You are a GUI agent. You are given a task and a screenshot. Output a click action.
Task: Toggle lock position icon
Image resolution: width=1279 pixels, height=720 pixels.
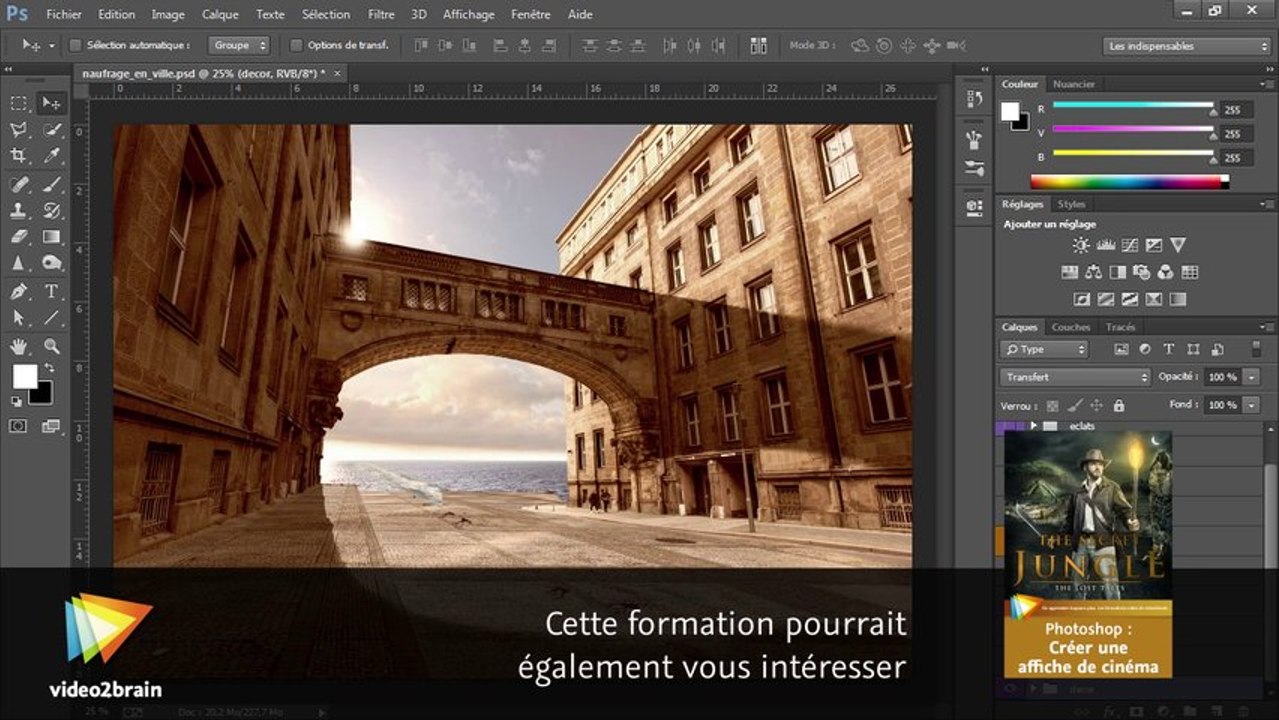point(1096,406)
